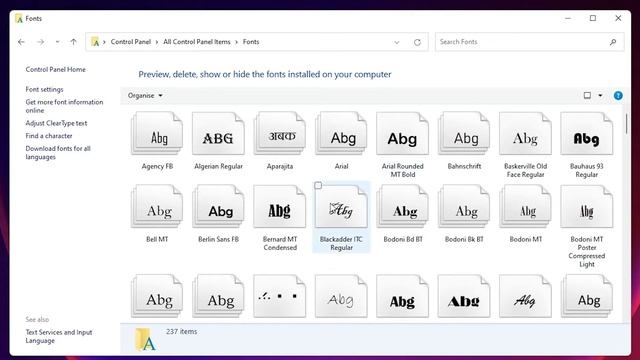Select the Bell MT font icon
Image resolution: width=640 pixels, height=360 pixels.
(x=157, y=207)
